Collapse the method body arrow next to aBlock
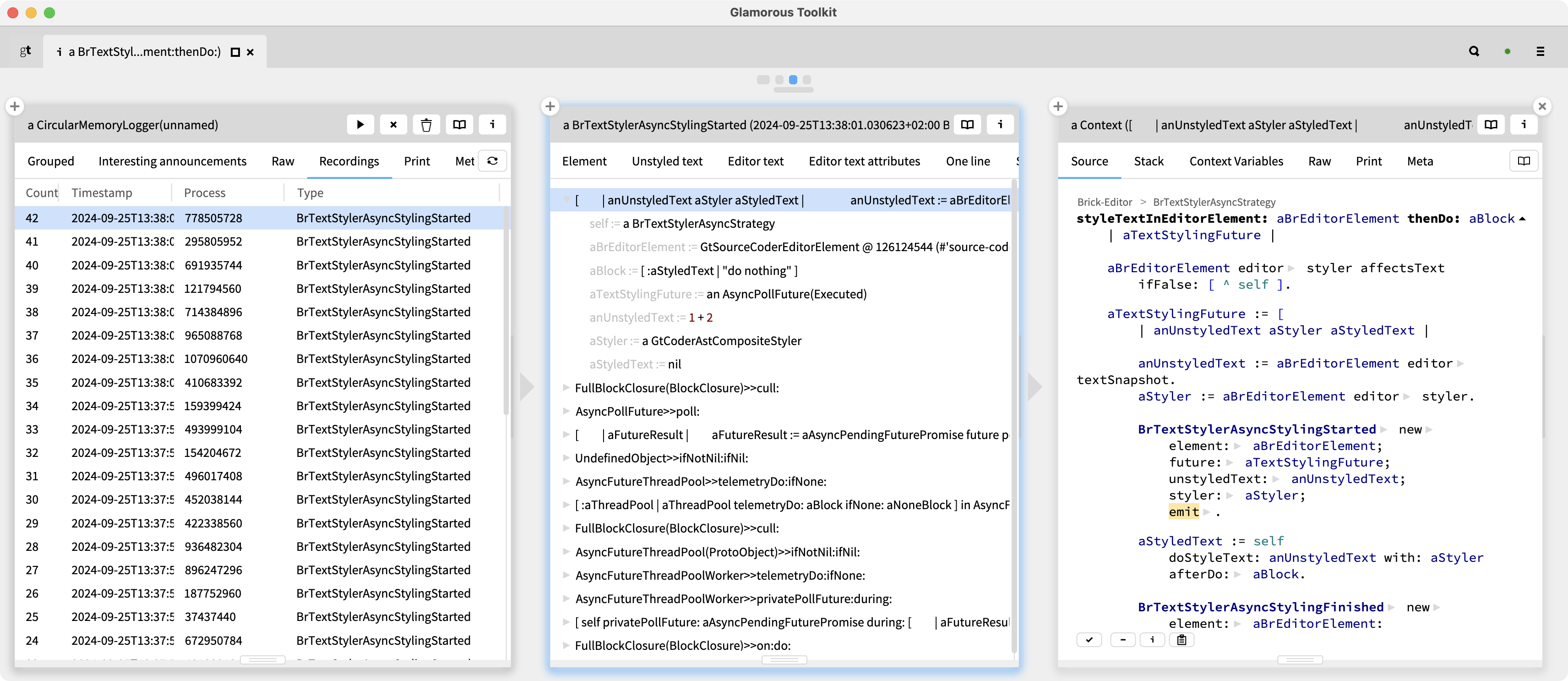This screenshot has width=1568, height=681. click(1522, 219)
